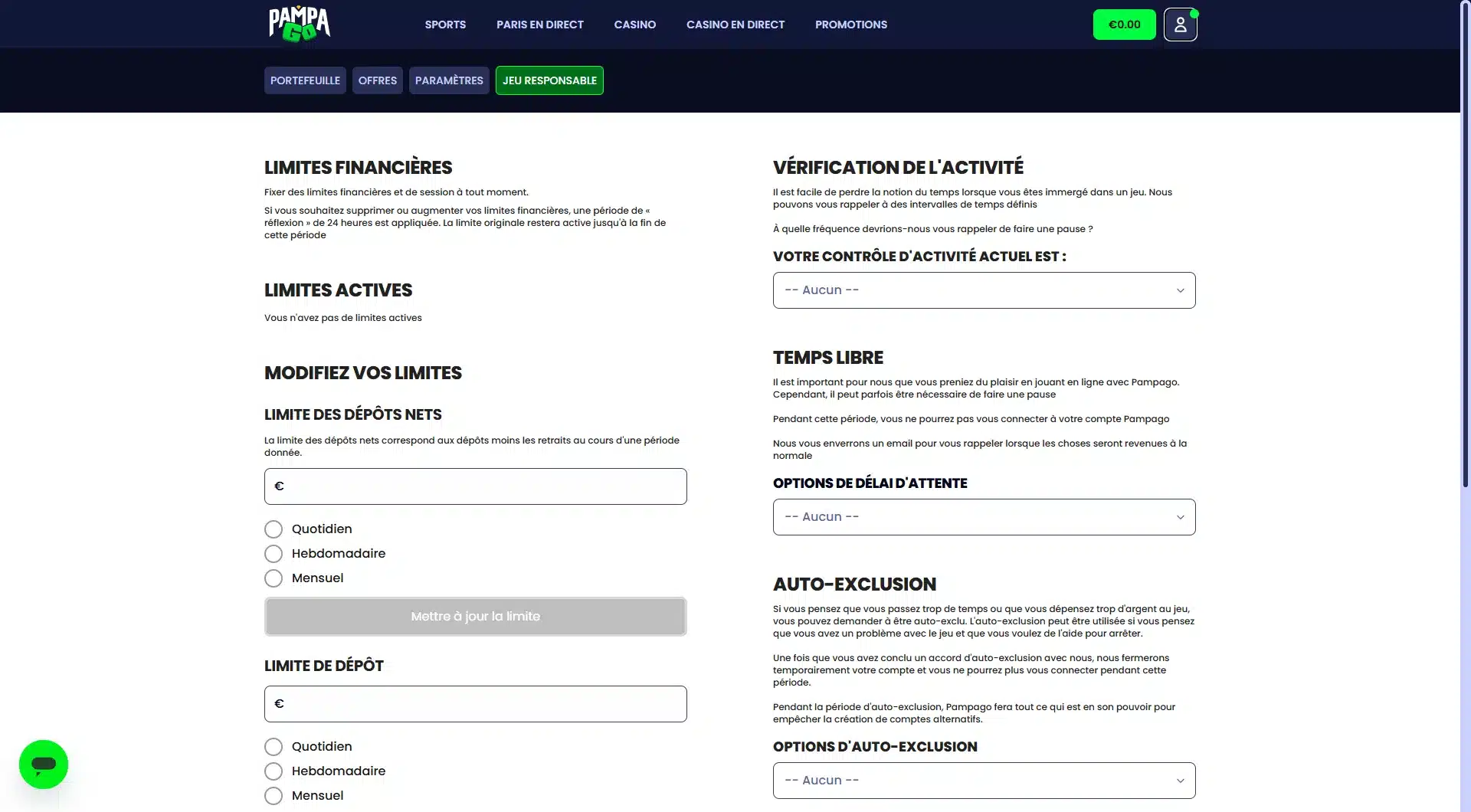This screenshot has height=812, width=1471.
Task: Click the page vertical scrollbar
Action: click(1465, 245)
